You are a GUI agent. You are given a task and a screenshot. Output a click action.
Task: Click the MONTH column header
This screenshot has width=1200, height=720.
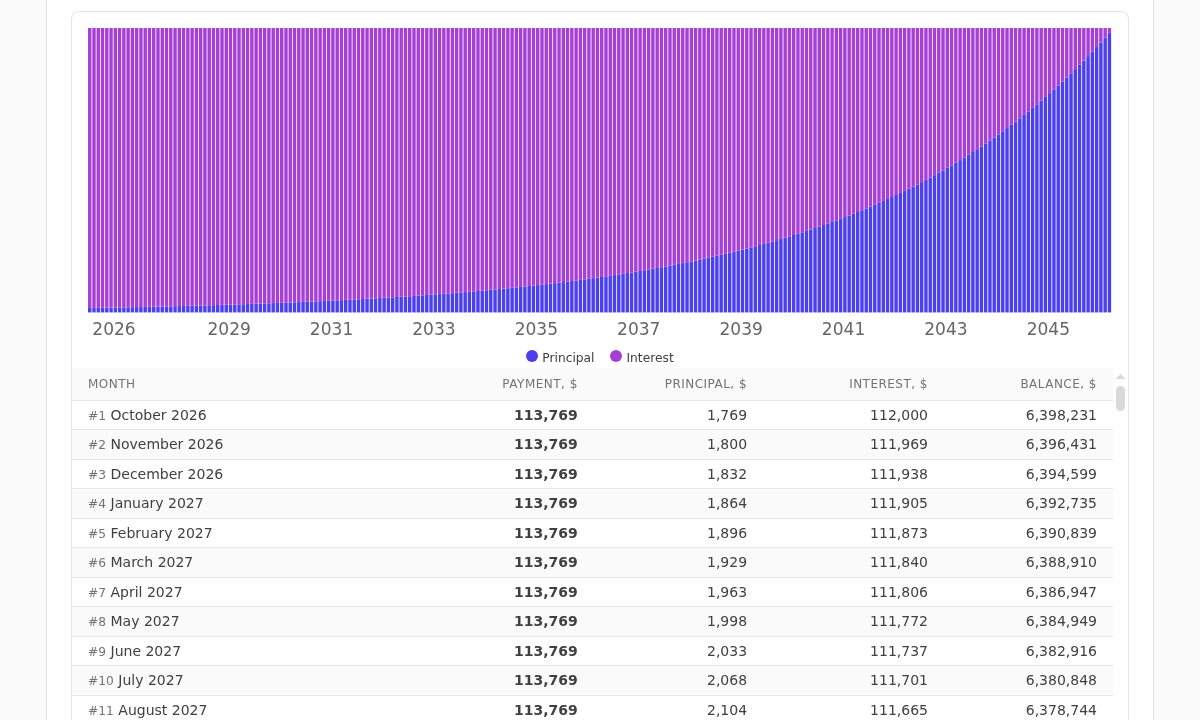[x=111, y=384]
